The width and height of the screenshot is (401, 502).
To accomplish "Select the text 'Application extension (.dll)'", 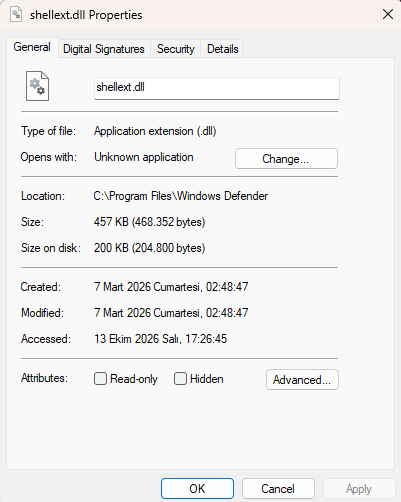I will [155, 131].
